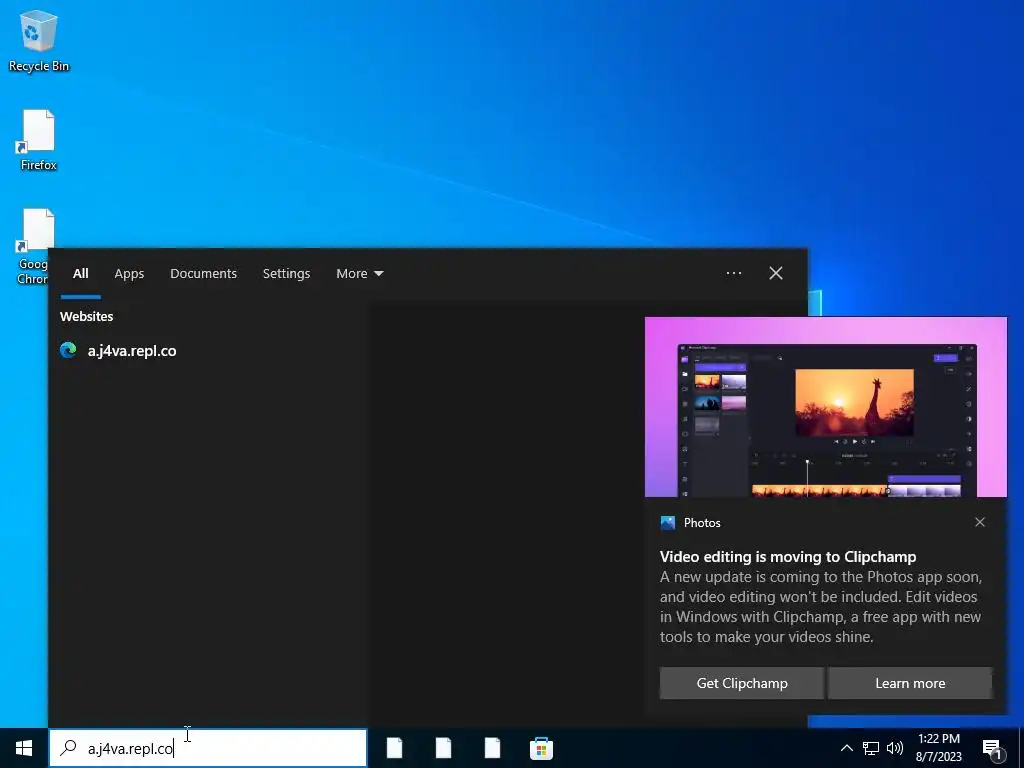Select the All search tab
The width and height of the screenshot is (1024, 768).
pos(80,274)
